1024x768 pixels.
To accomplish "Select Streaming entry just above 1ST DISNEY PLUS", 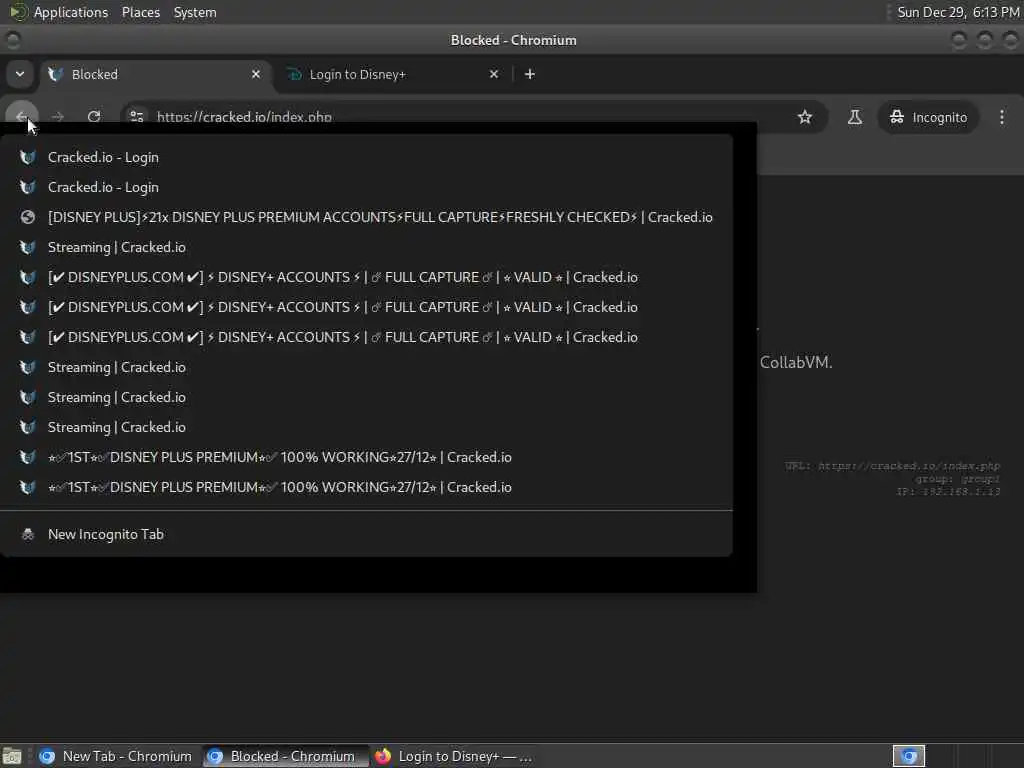I will [x=366, y=428].
